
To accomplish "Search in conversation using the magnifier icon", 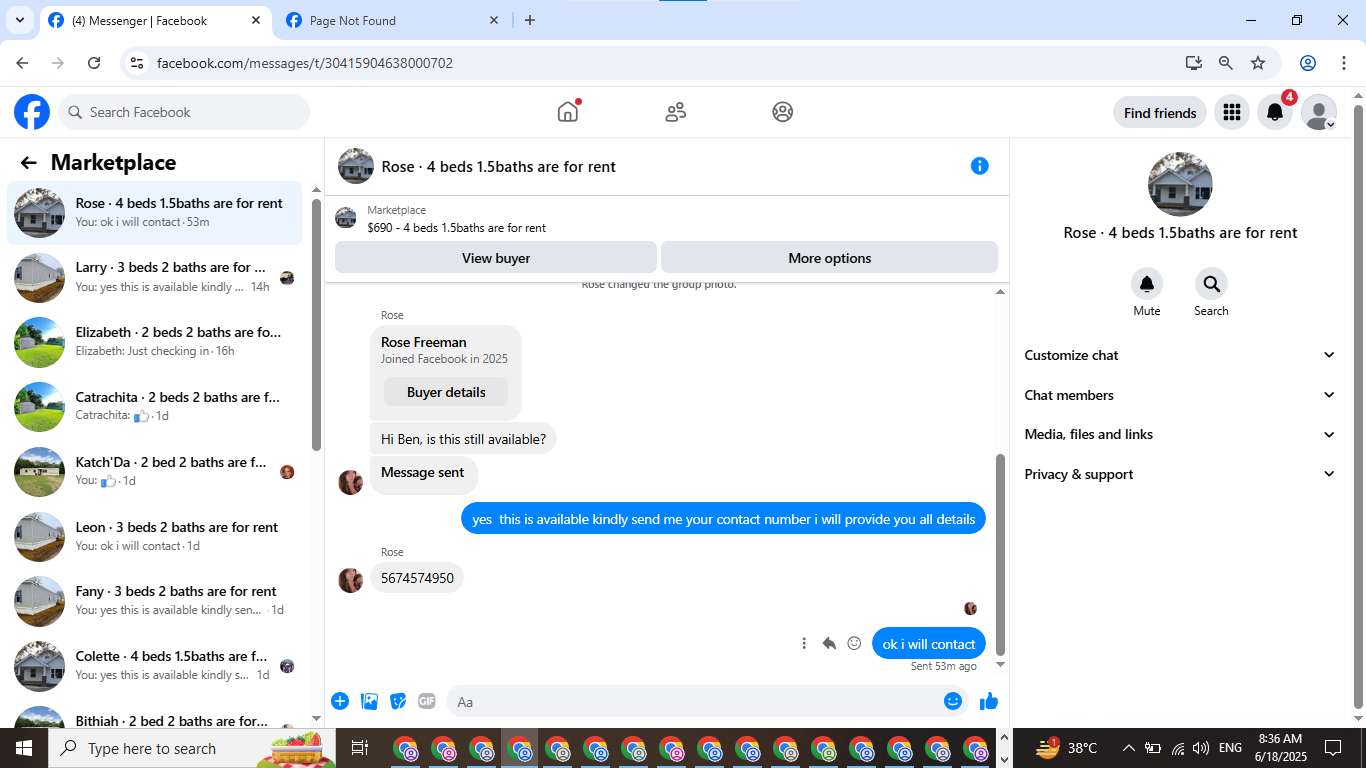I will pyautogui.click(x=1211, y=284).
